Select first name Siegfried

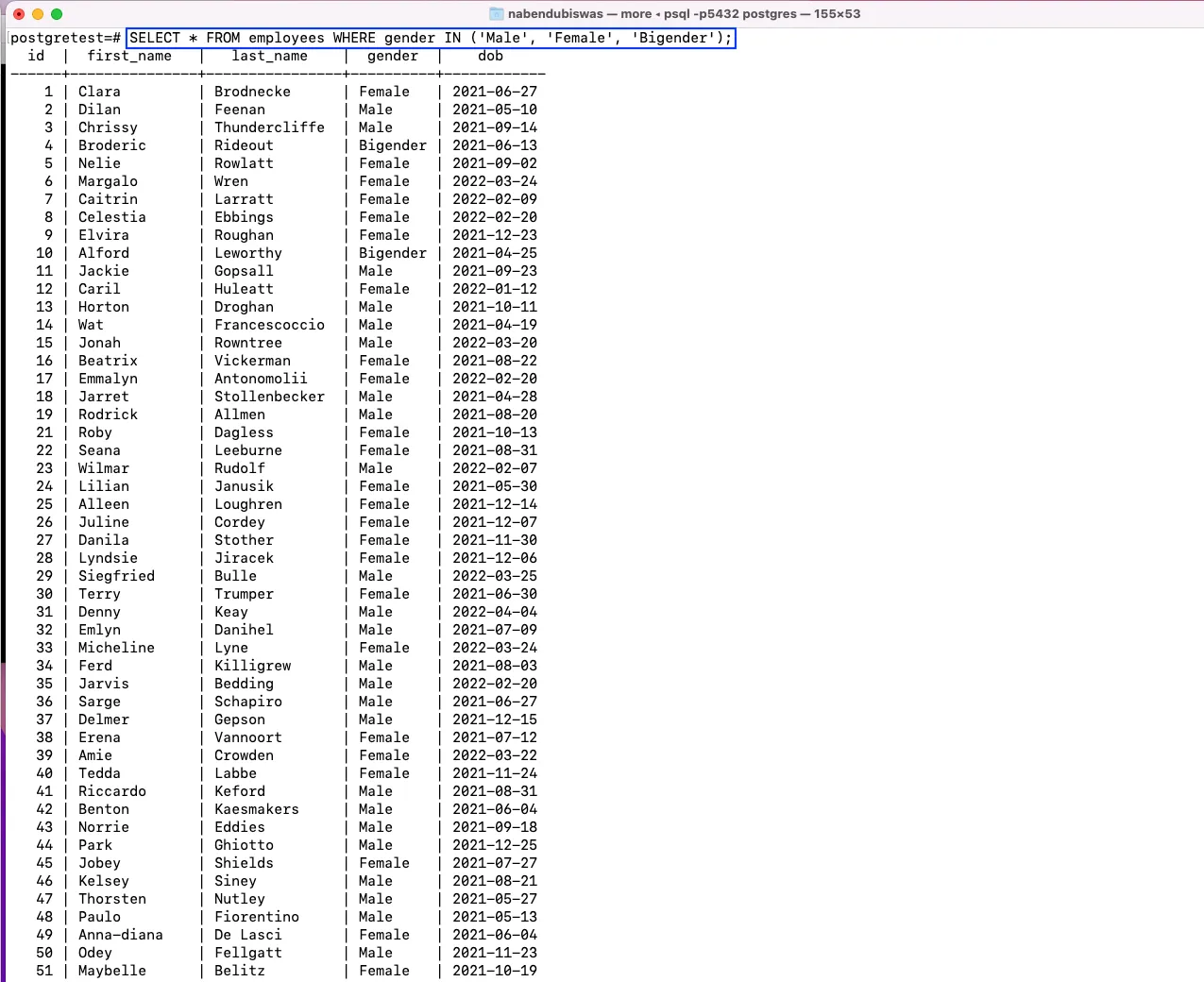tap(116, 576)
